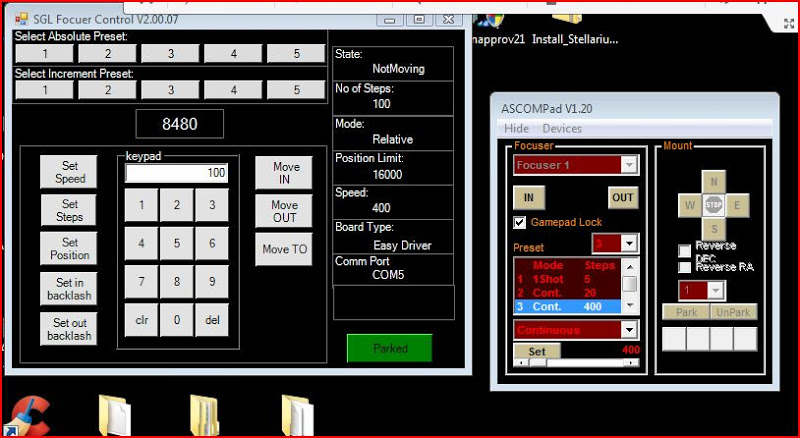Click the keypad del button
This screenshot has width=800, height=438.
click(212, 320)
